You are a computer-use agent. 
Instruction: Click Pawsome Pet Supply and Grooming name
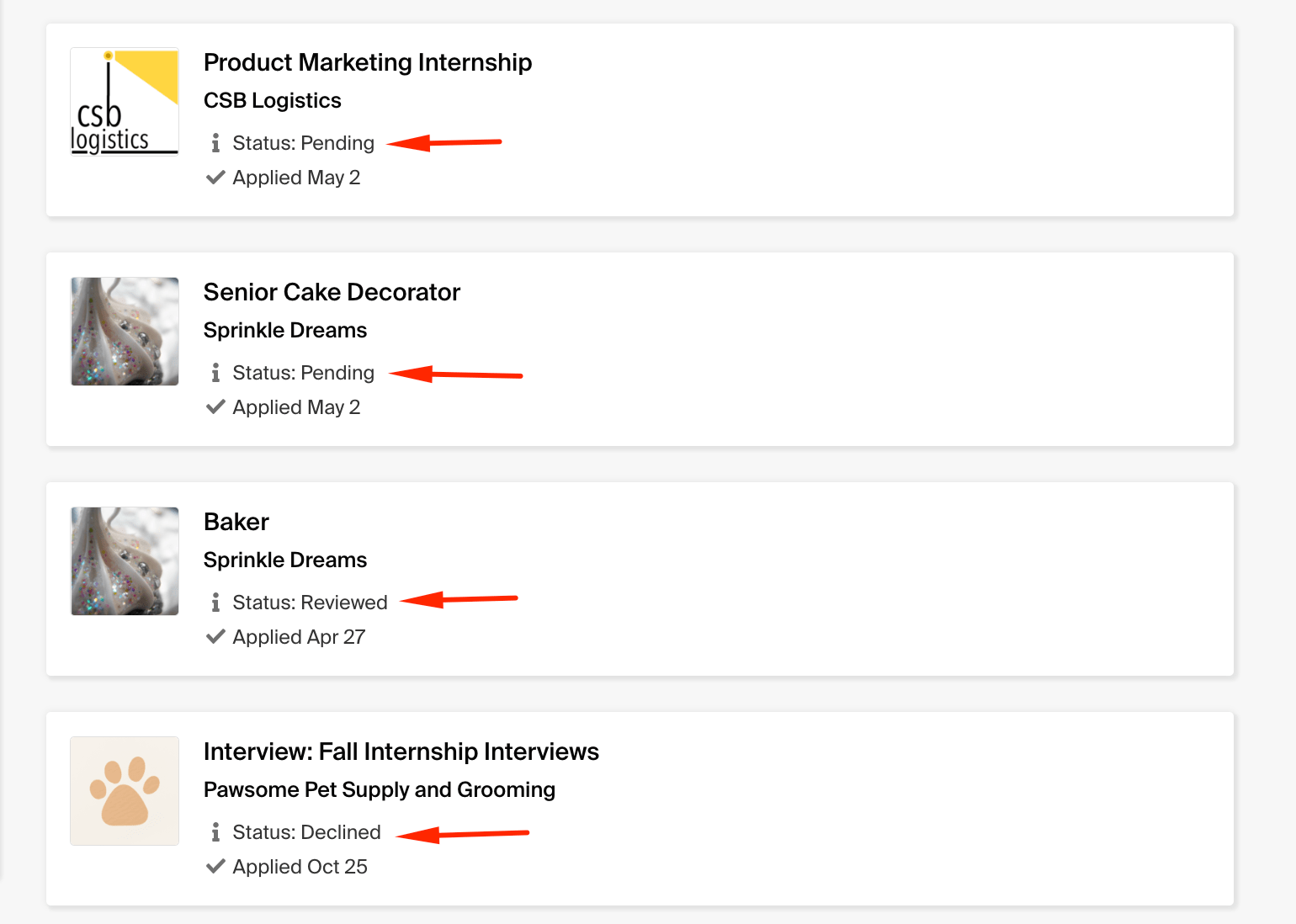pyautogui.click(x=380, y=789)
